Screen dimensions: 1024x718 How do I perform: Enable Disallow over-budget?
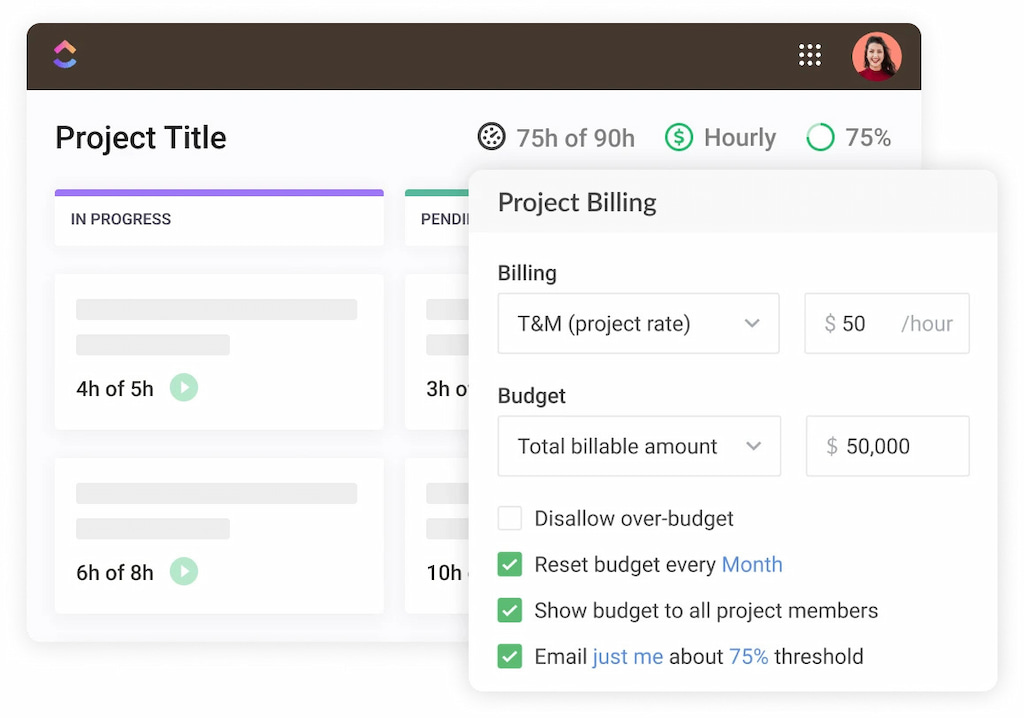[510, 518]
